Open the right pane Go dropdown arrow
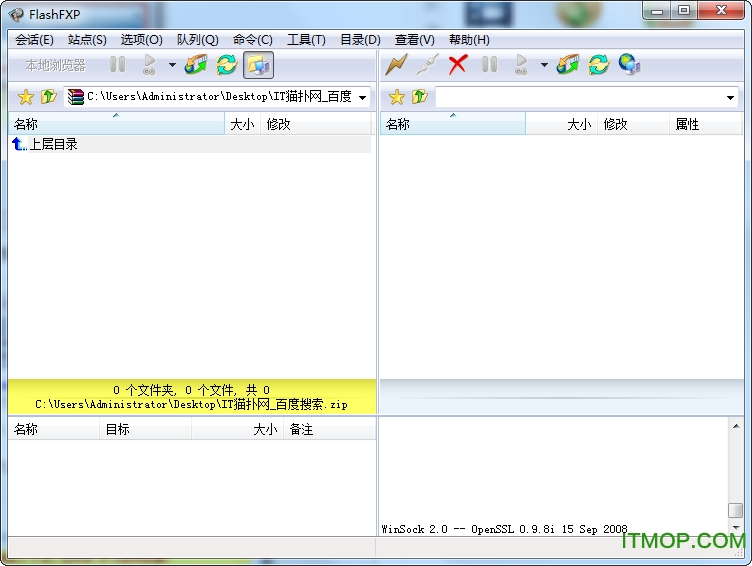752x566 pixels. 544,65
